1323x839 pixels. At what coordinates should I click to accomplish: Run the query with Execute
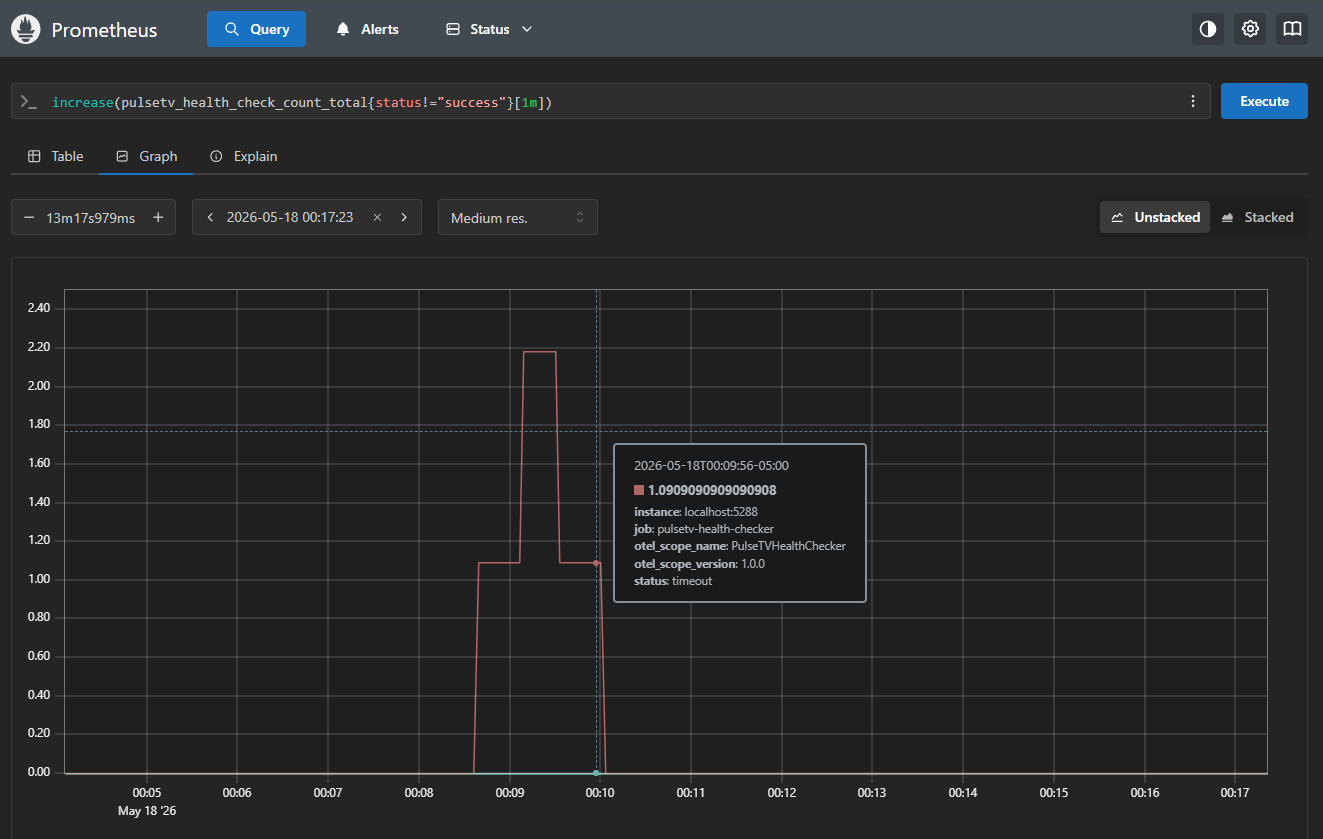pyautogui.click(x=1264, y=101)
